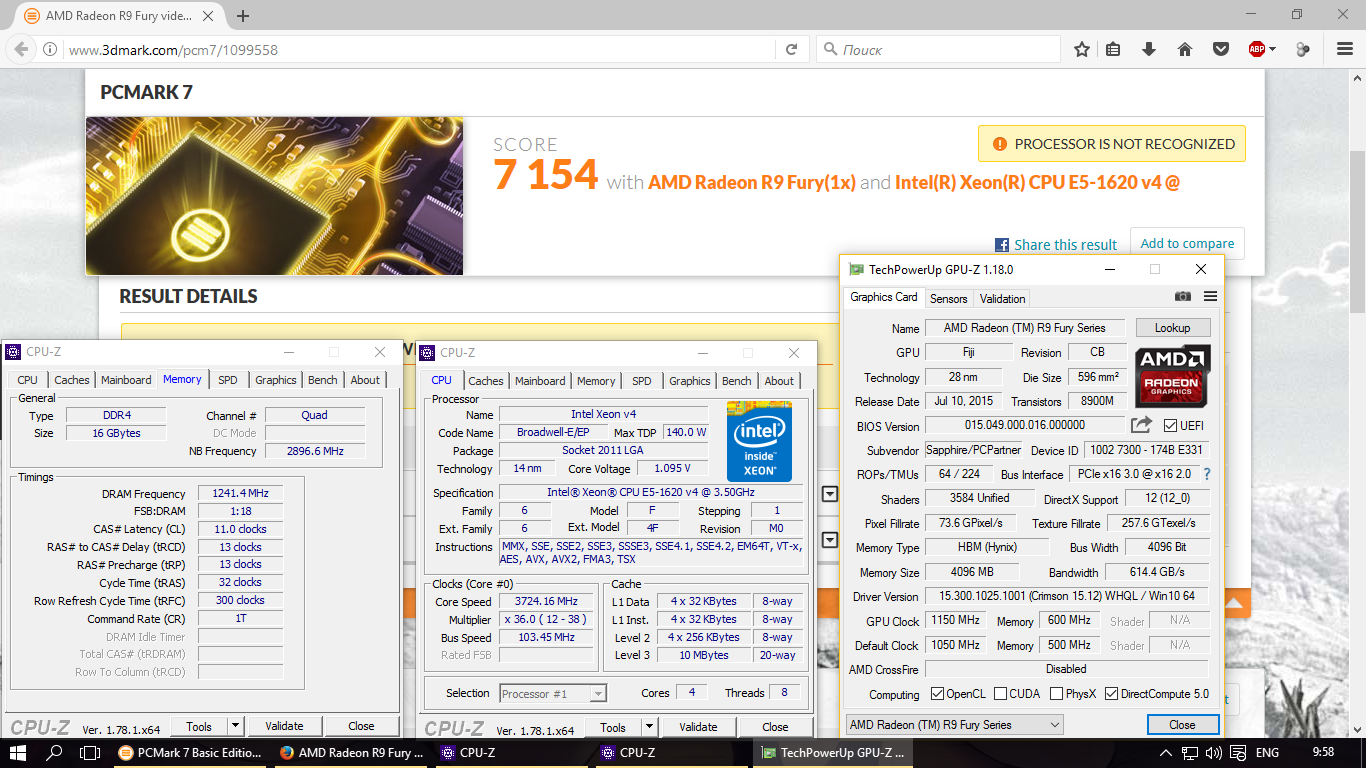This screenshot has height=768, width=1366.
Task: Click the Bus Interface question mark icon
Action: (1207, 474)
